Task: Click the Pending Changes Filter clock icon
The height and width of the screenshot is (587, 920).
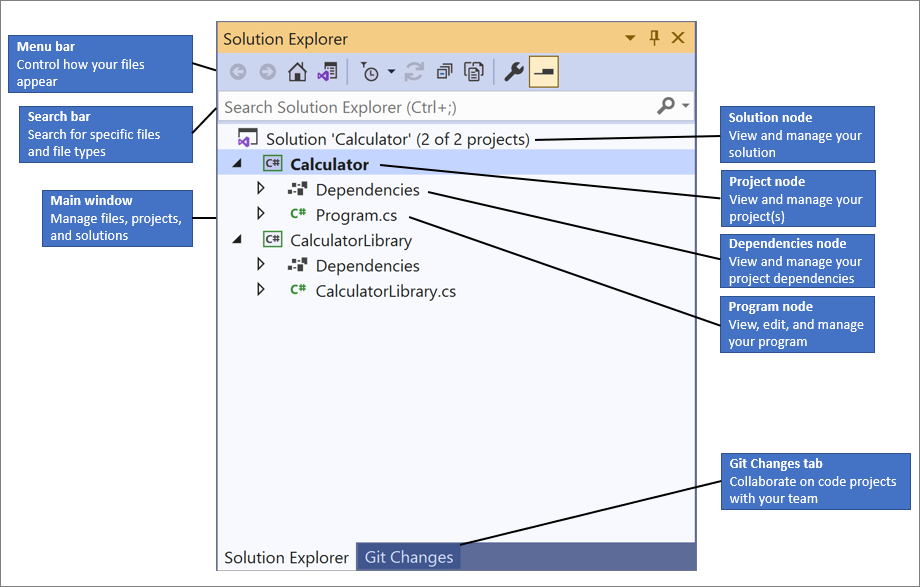Action: point(370,72)
